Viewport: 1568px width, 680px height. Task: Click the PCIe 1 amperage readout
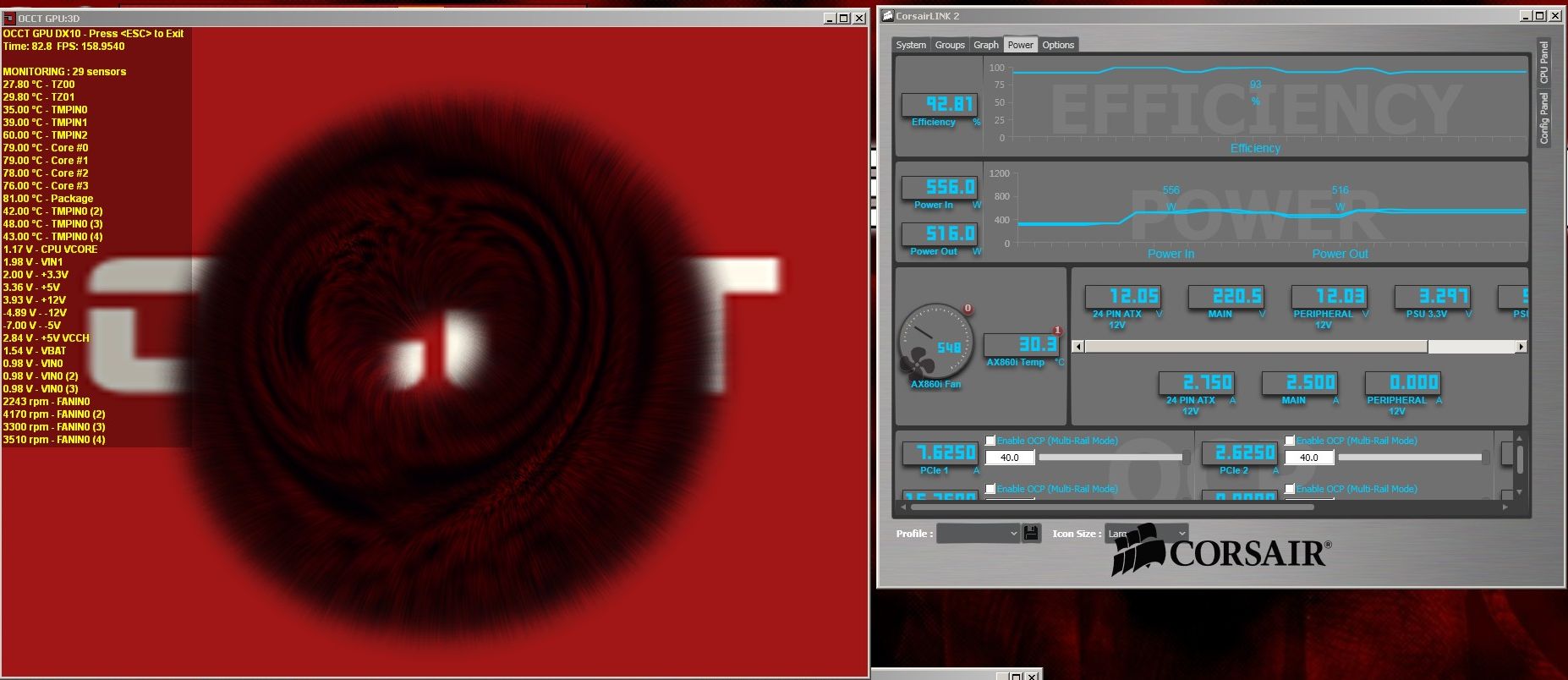coord(939,453)
